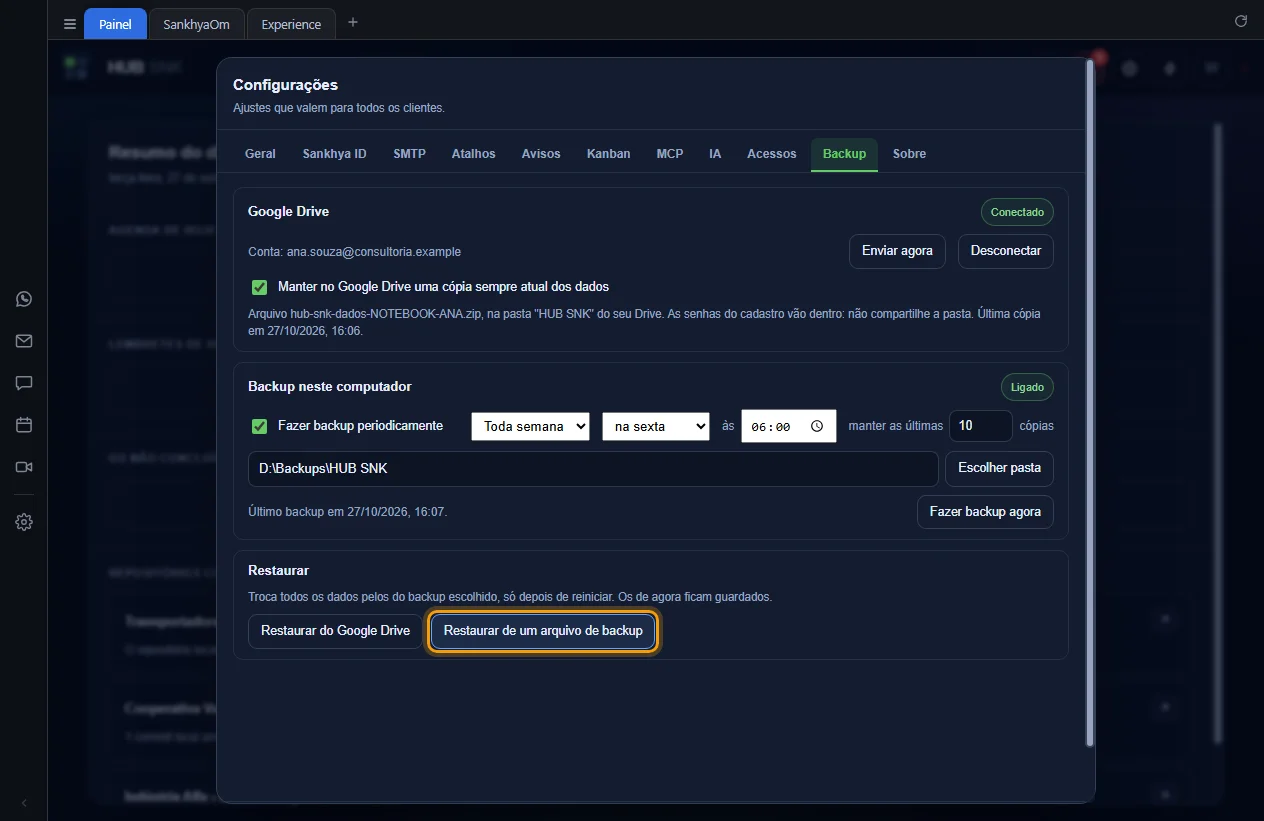Viewport: 1264px width, 821px height.
Task: Click the Google Drive section heading
Action: [x=288, y=212]
